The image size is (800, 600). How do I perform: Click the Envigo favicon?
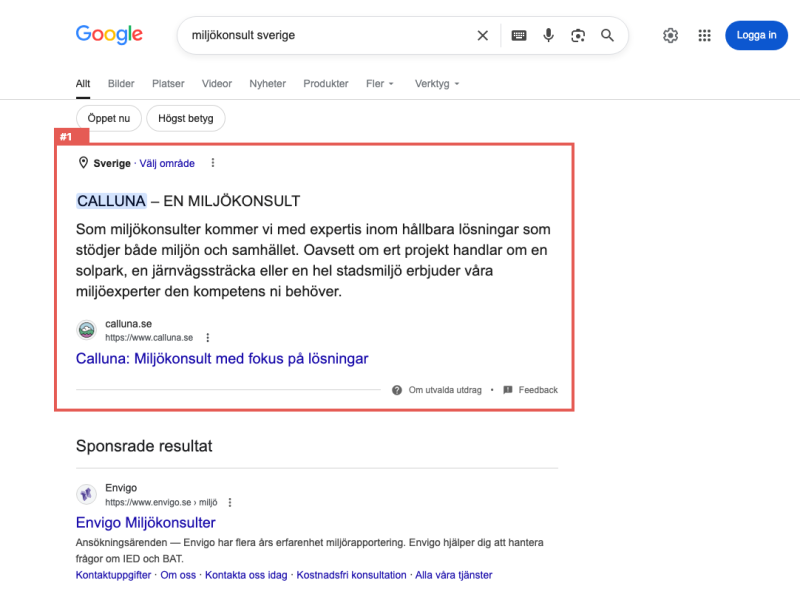86,494
